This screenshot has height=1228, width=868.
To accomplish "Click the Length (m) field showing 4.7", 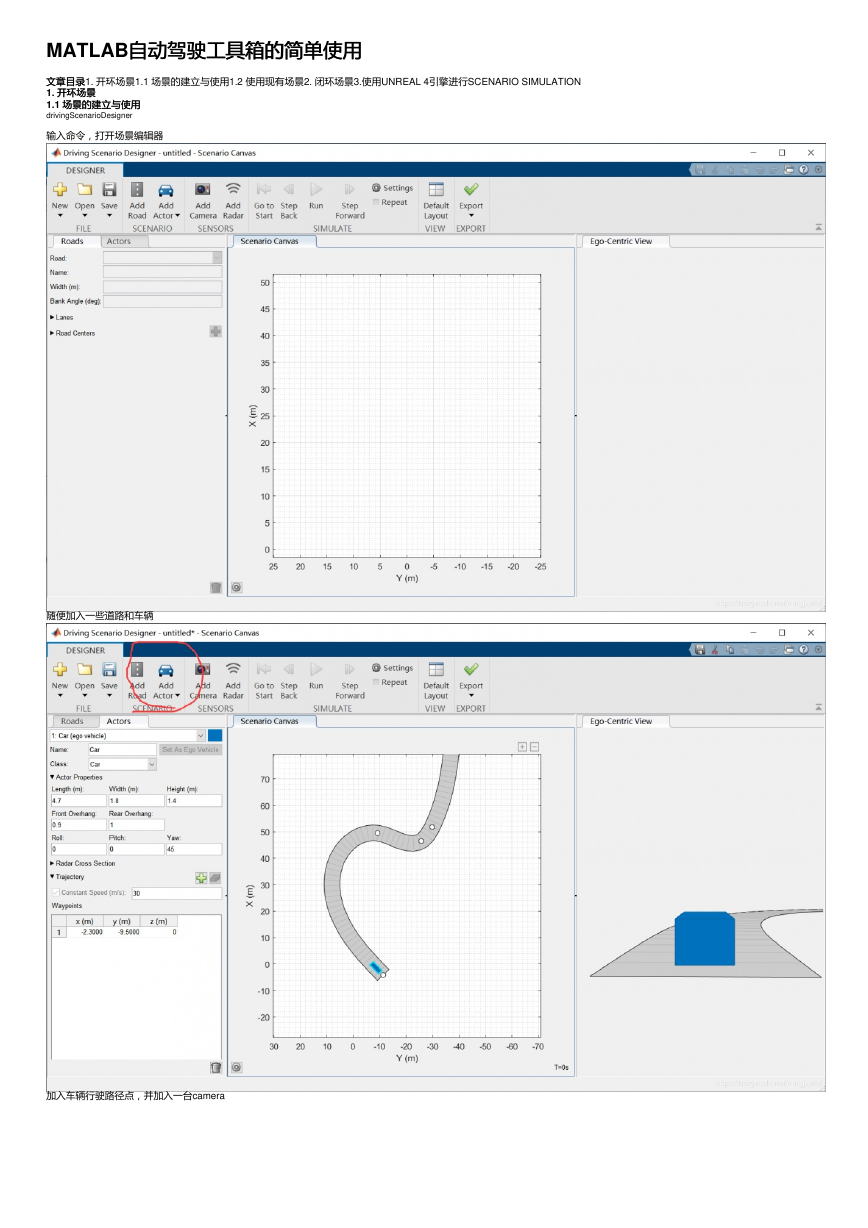I will pos(78,801).
